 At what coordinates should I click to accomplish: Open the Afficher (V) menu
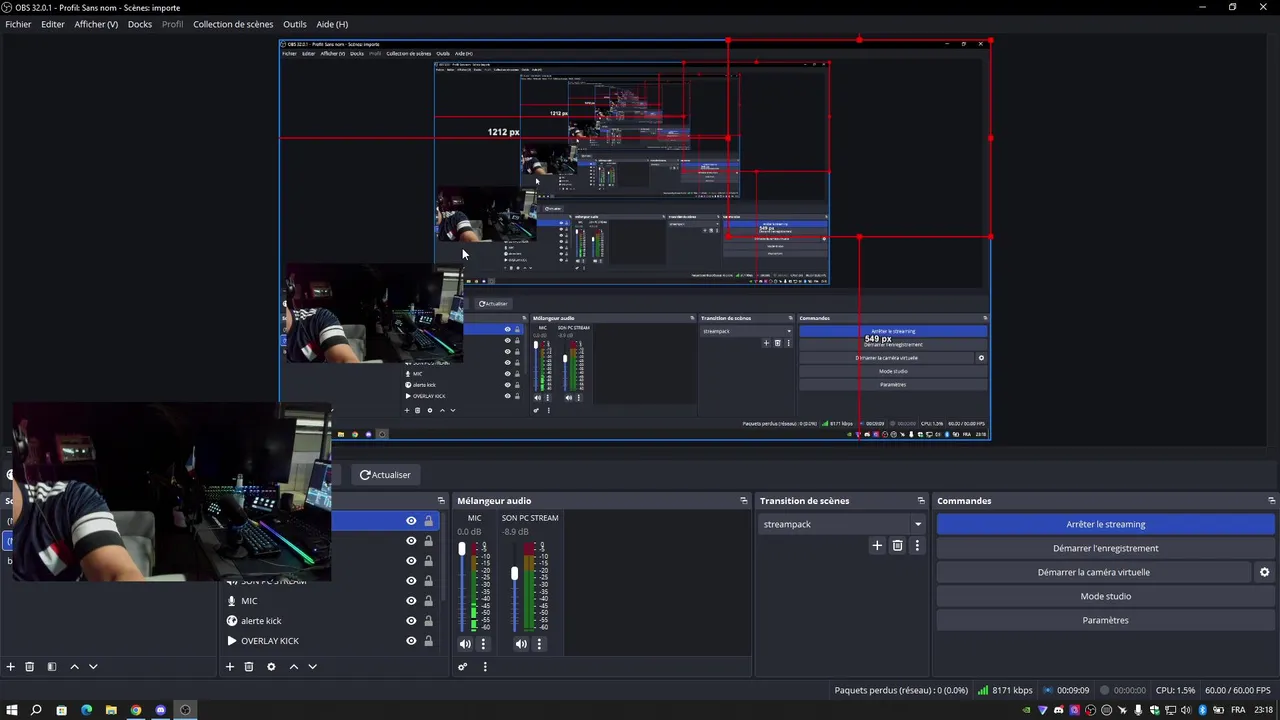[x=96, y=24]
